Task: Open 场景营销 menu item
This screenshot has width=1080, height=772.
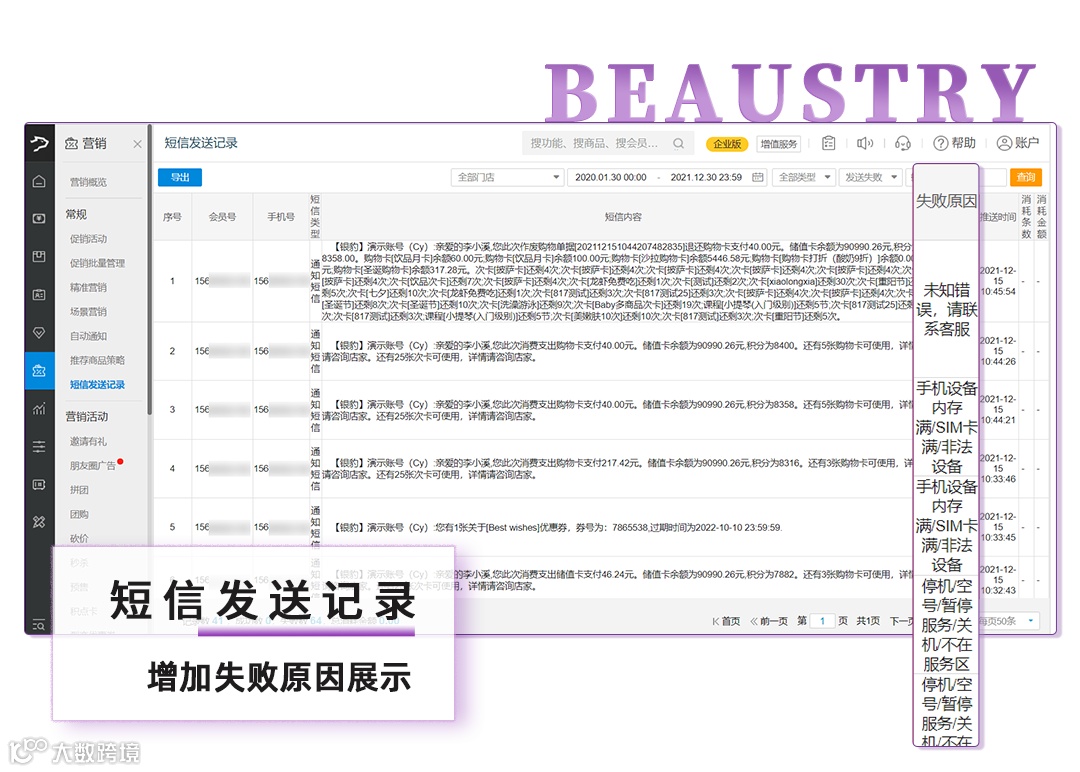Action: (88, 311)
